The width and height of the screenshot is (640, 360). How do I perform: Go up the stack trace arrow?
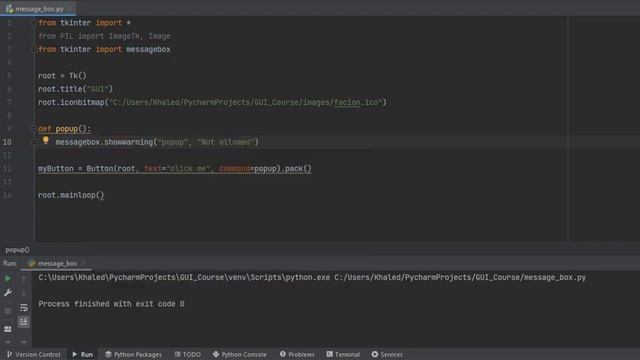pyautogui.click(x=24, y=278)
